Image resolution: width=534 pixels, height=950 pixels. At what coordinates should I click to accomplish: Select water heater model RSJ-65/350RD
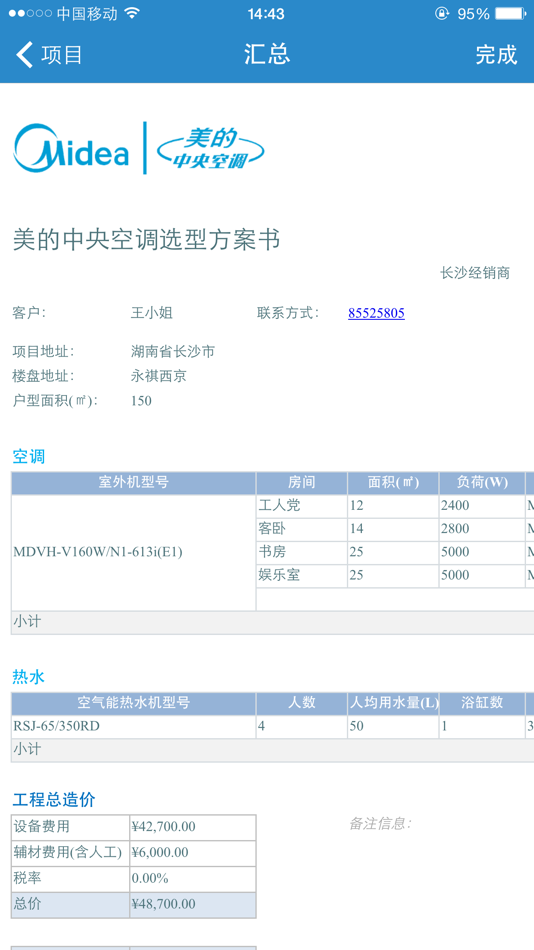[x=133, y=726]
